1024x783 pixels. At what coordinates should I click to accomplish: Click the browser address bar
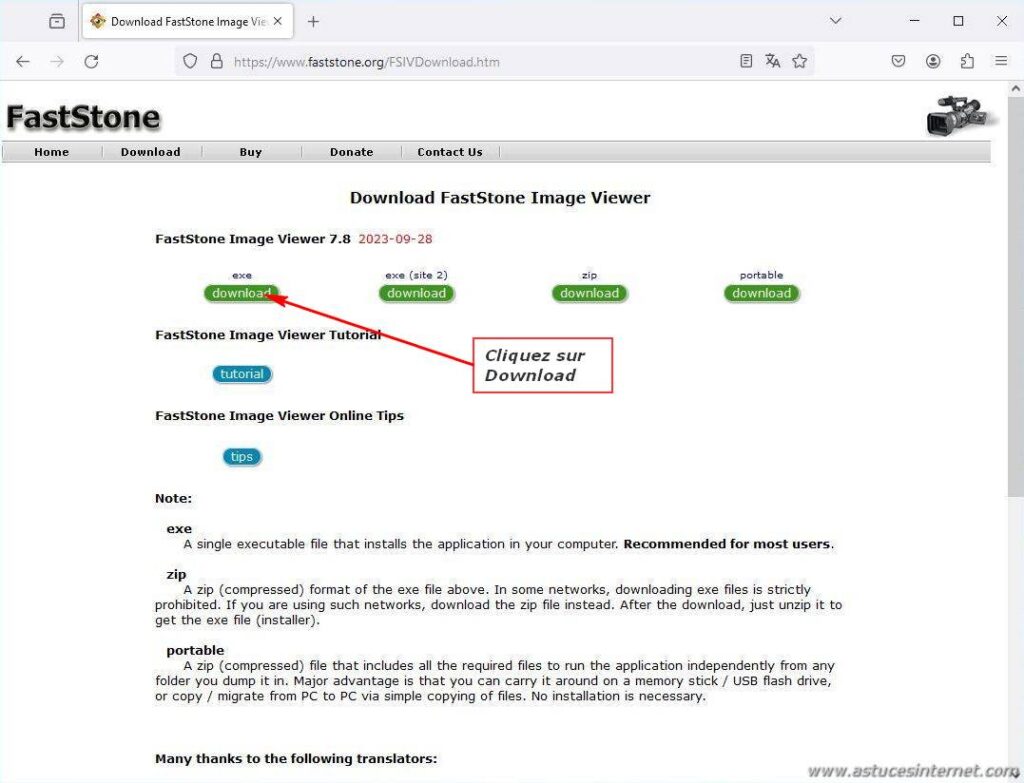coord(450,61)
